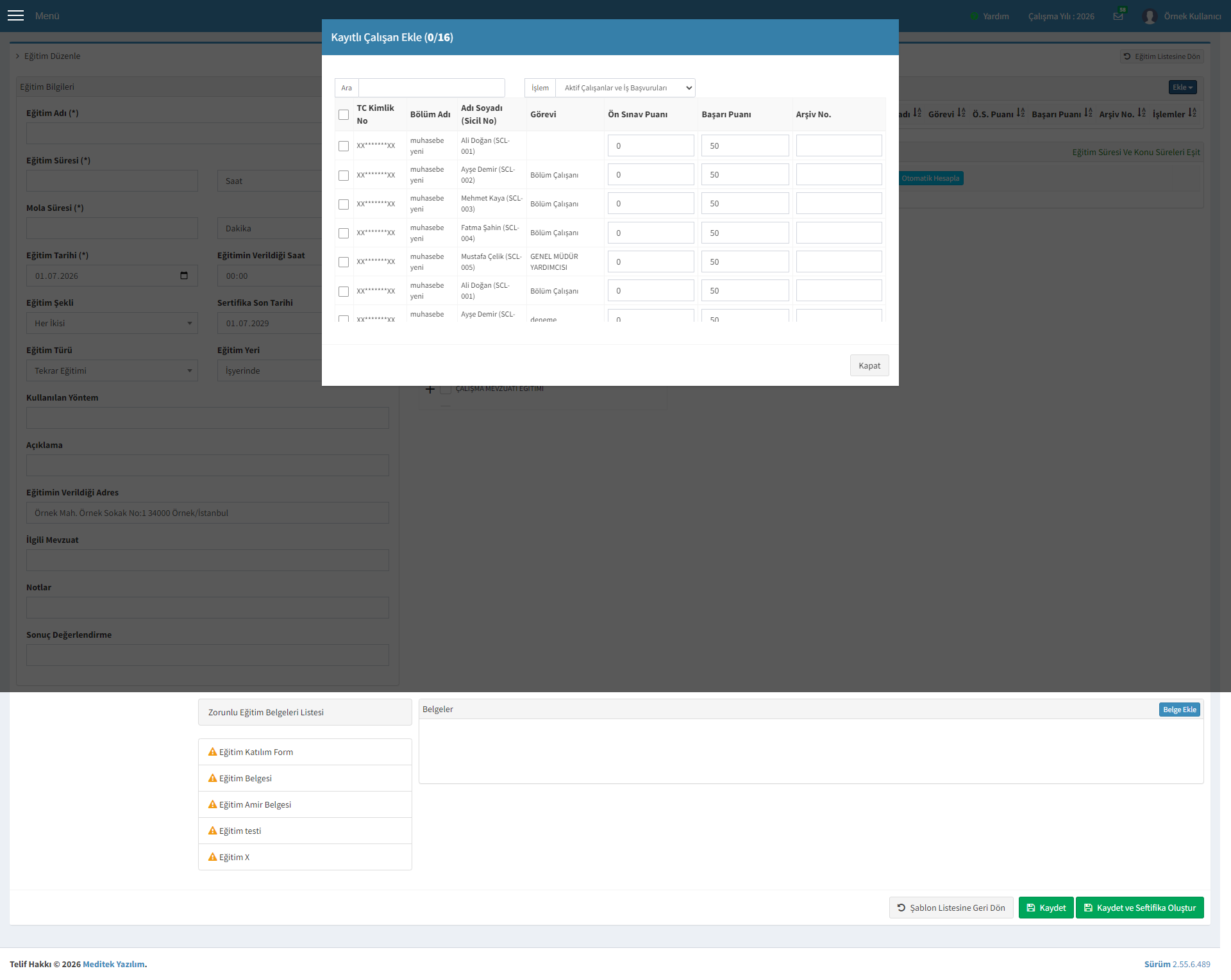
Task: Click the Eğitim Düzenle breadcrumb chevron
Action: [x=17, y=56]
